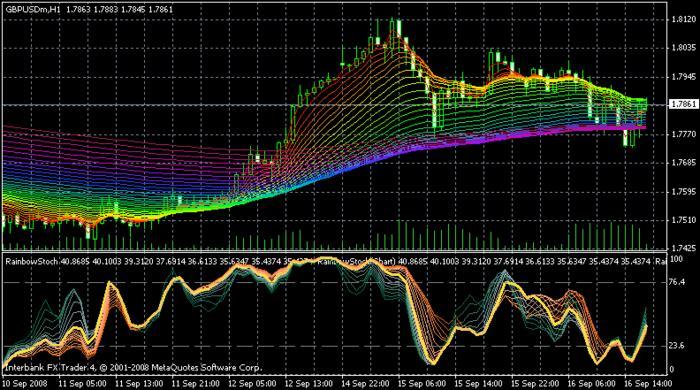The image size is (700, 390).
Task: Click the 76.4 stochastic level label
Action: click(678, 282)
